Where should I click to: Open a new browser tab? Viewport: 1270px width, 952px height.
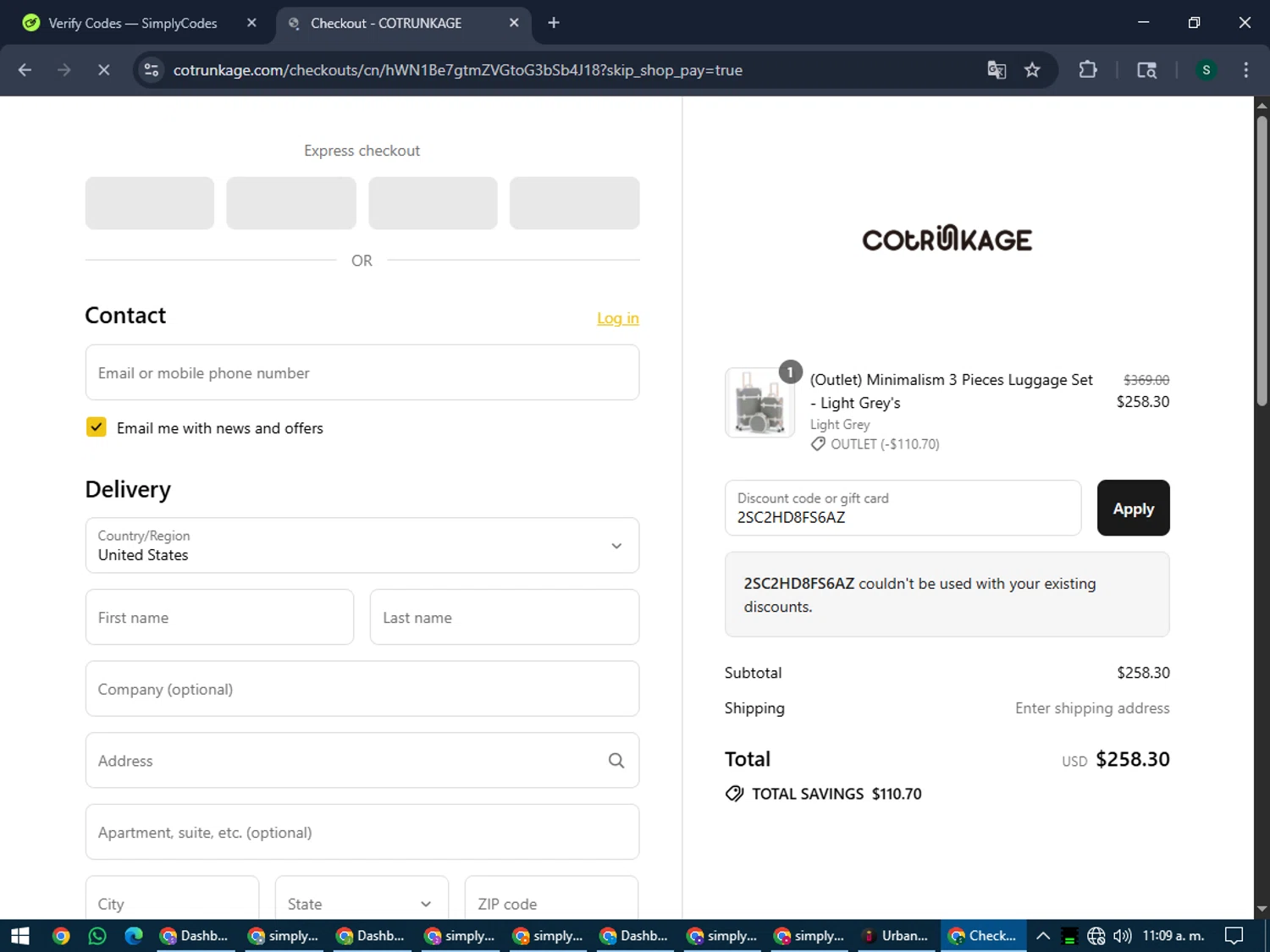pyautogui.click(x=554, y=23)
